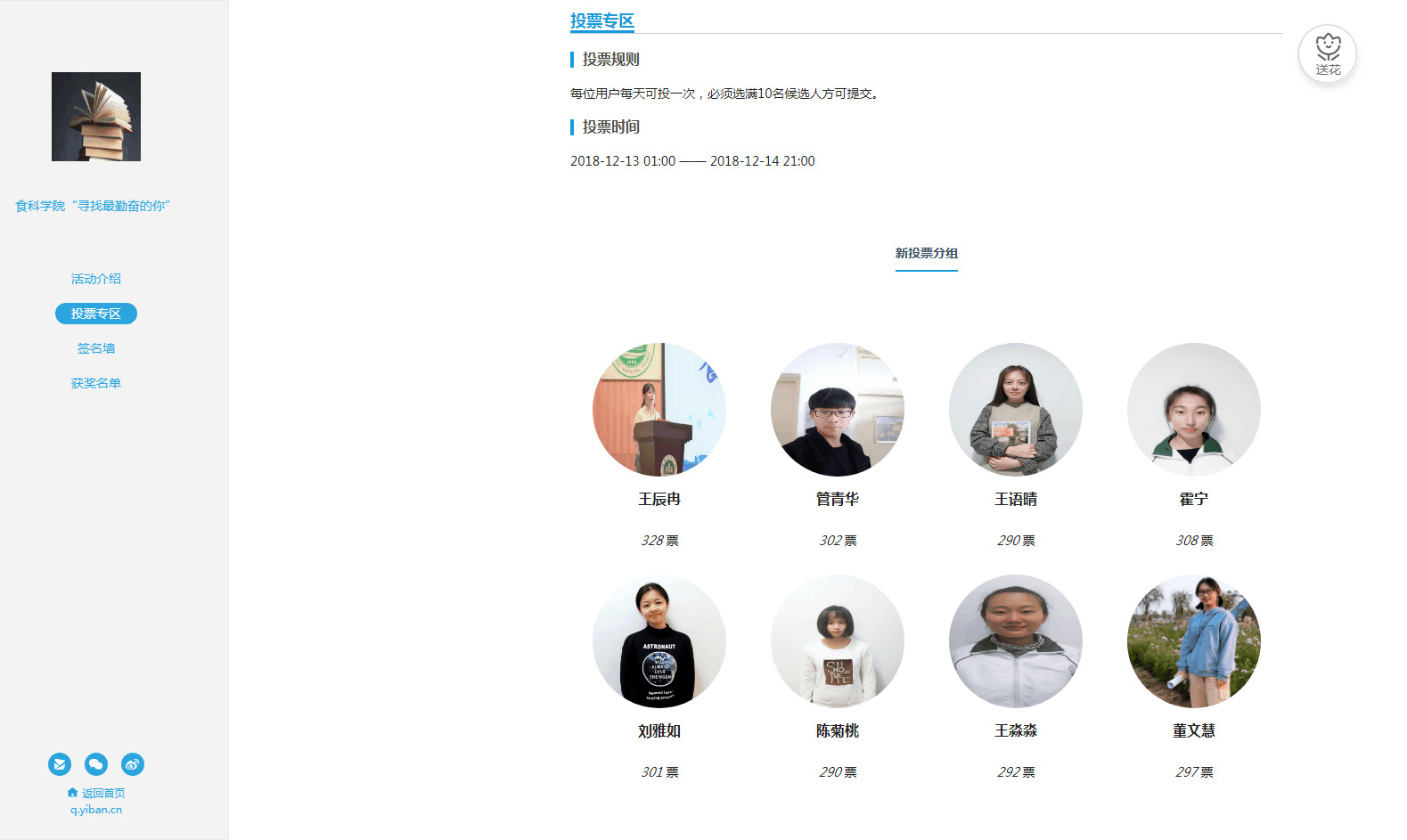
Task: Select candidate 管青华's photo
Action: click(838, 410)
